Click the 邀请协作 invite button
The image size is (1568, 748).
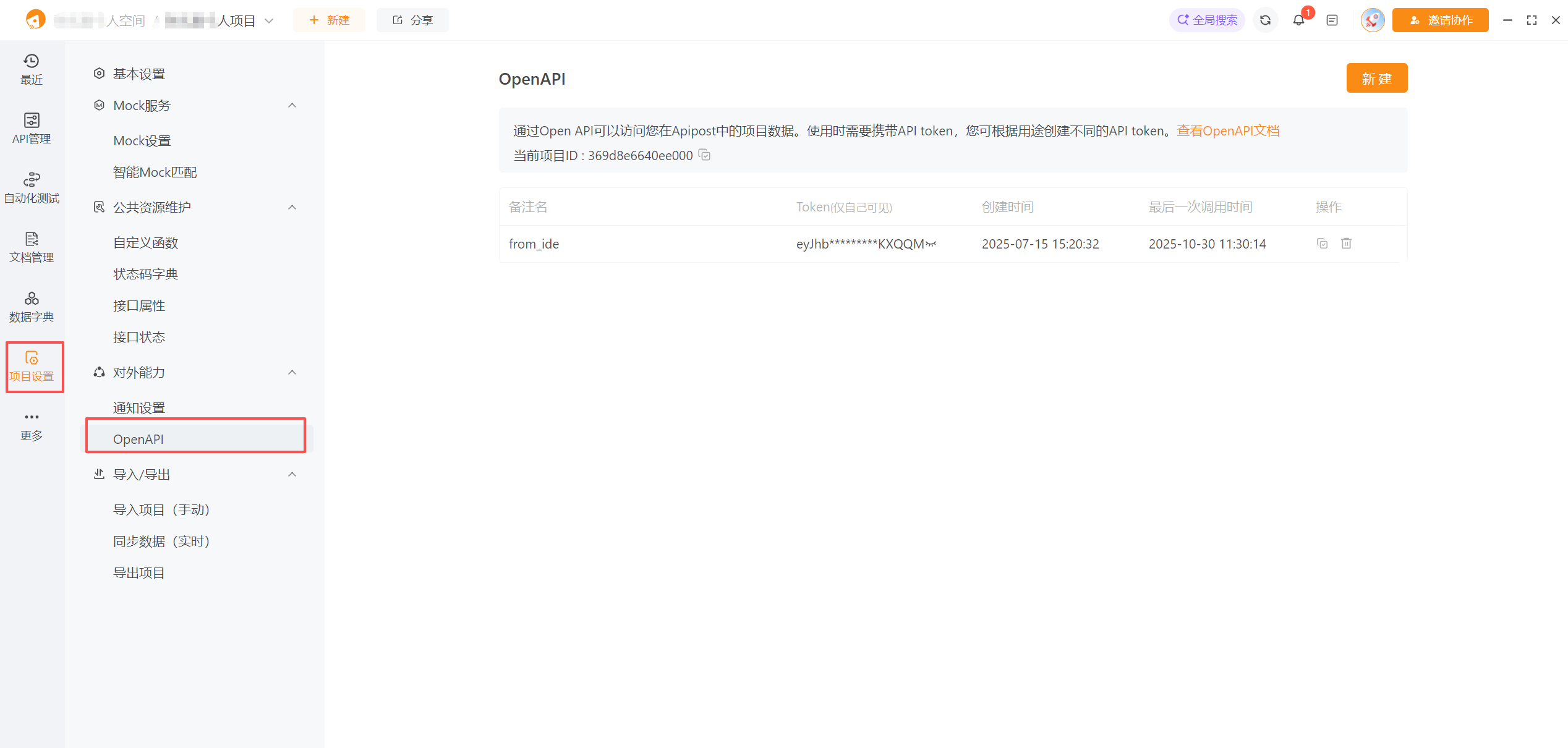click(1440, 20)
